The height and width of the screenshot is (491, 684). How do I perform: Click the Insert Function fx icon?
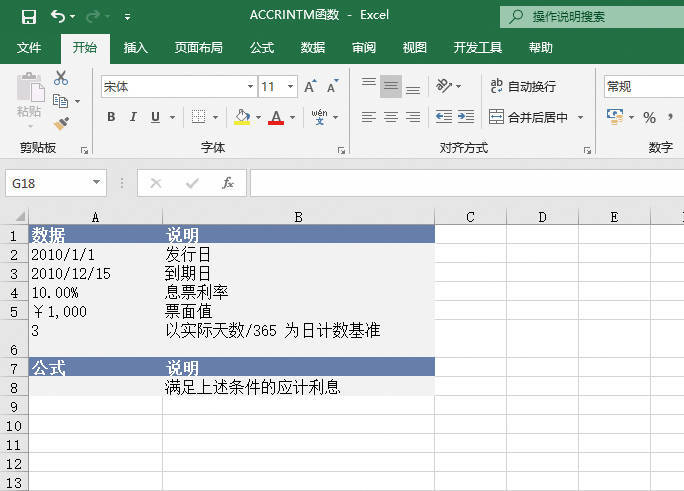pos(228,183)
